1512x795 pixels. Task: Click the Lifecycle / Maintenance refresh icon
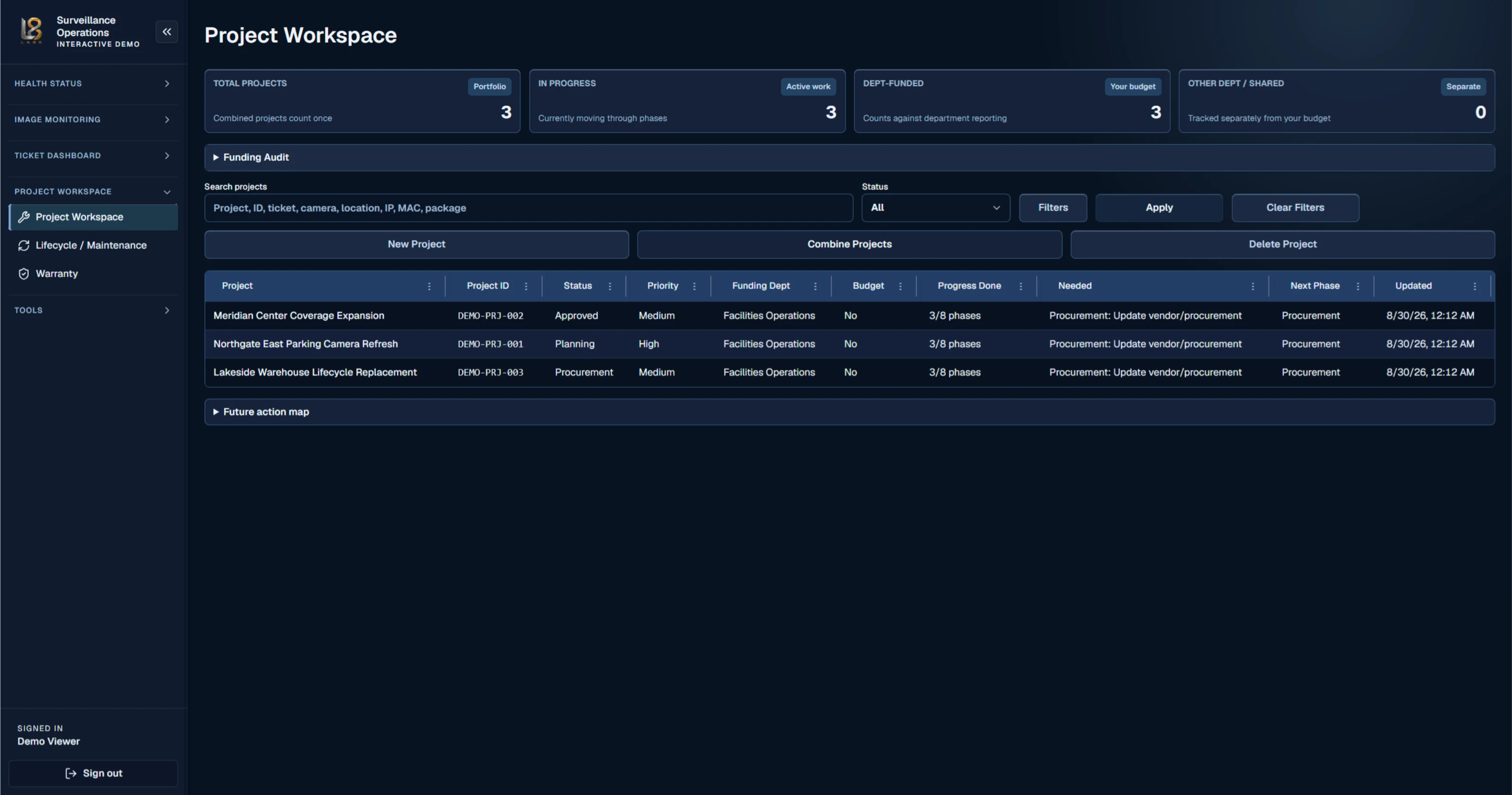24,245
